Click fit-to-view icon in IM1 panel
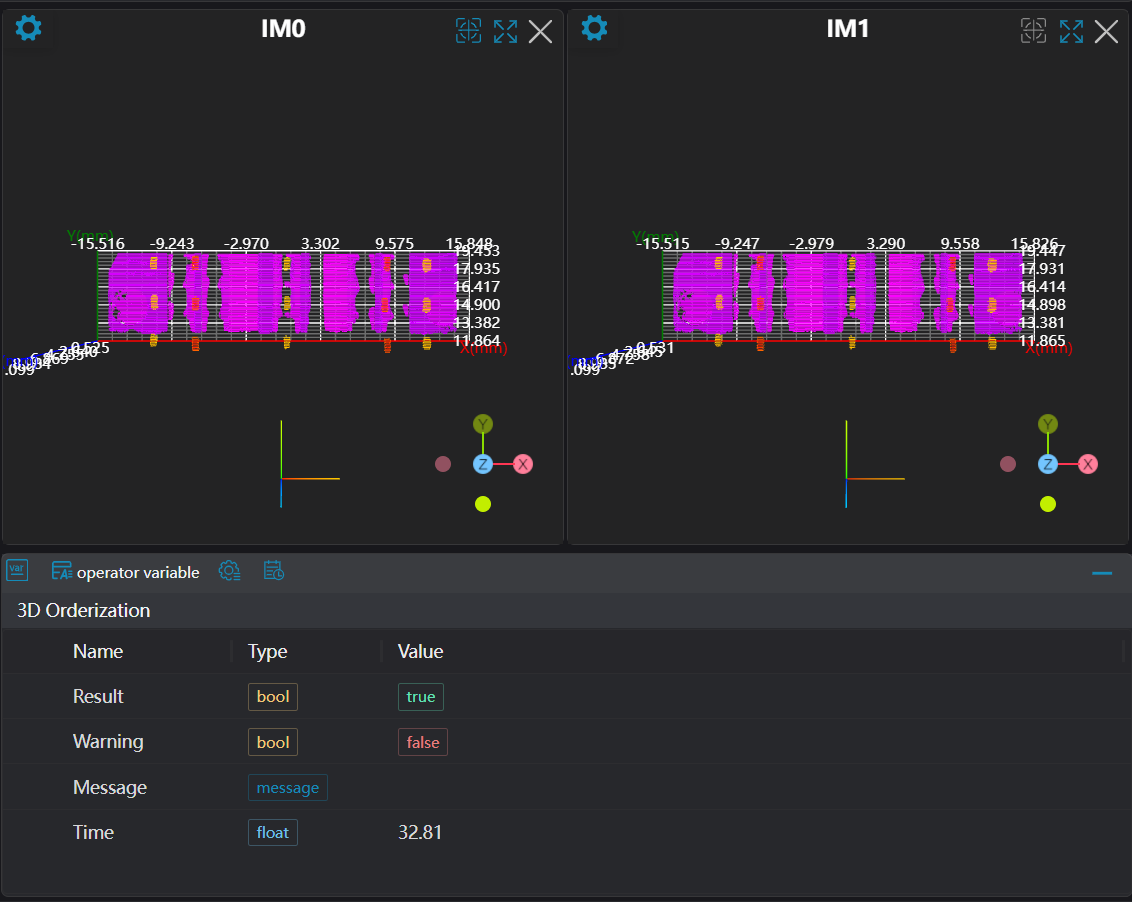 click(x=1033, y=31)
